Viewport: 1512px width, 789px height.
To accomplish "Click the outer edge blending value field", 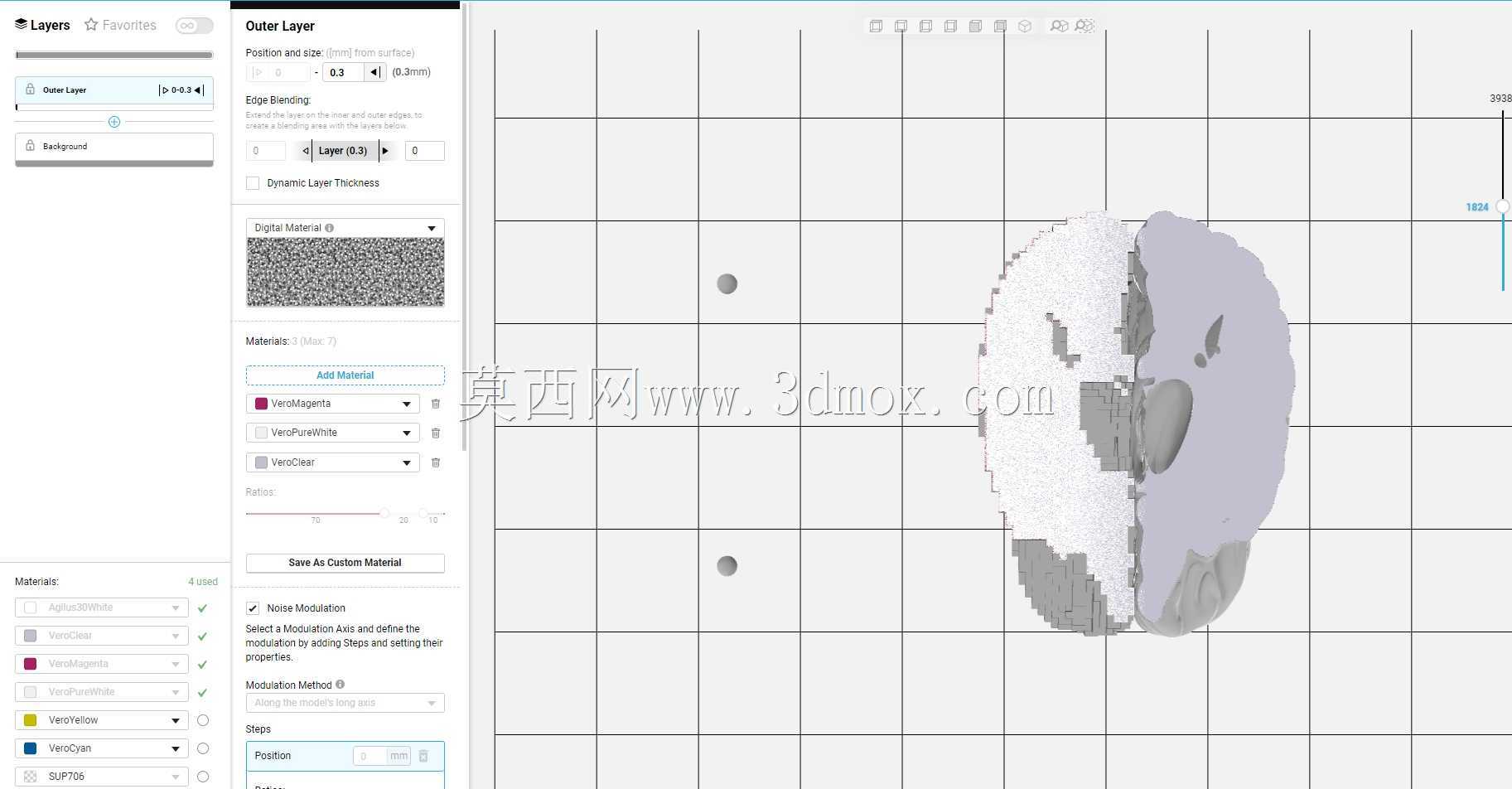I will pyautogui.click(x=424, y=151).
